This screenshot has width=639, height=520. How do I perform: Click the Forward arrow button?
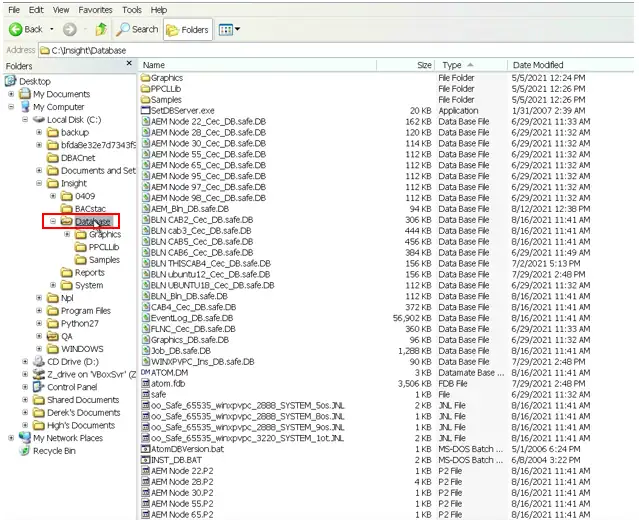click(x=70, y=29)
